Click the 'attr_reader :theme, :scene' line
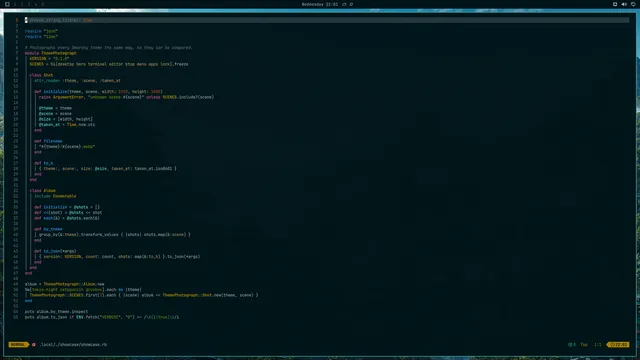The width and height of the screenshot is (640, 360). click(78, 80)
